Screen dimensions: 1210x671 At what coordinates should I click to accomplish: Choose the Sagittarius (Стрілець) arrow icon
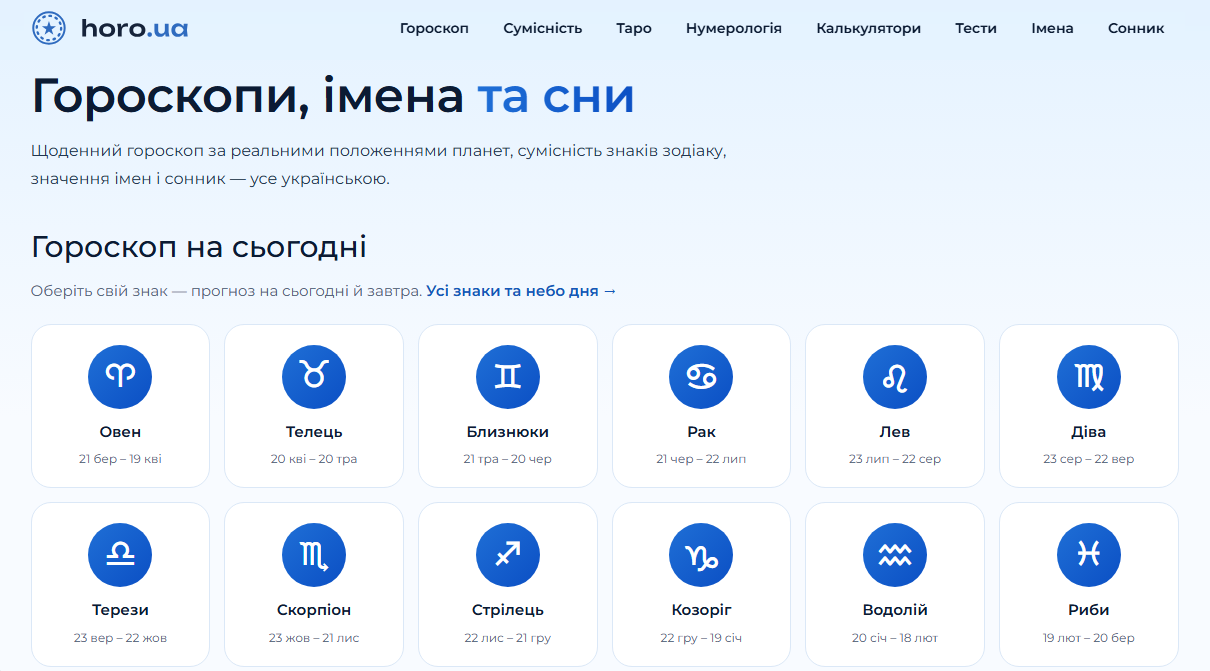[x=508, y=555]
